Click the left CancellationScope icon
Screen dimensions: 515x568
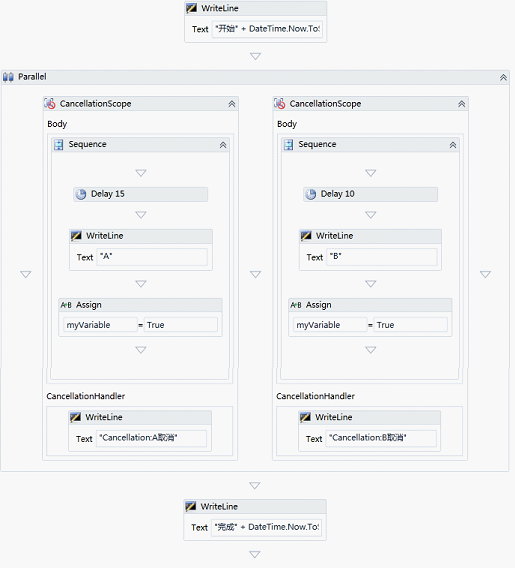[x=50, y=104]
